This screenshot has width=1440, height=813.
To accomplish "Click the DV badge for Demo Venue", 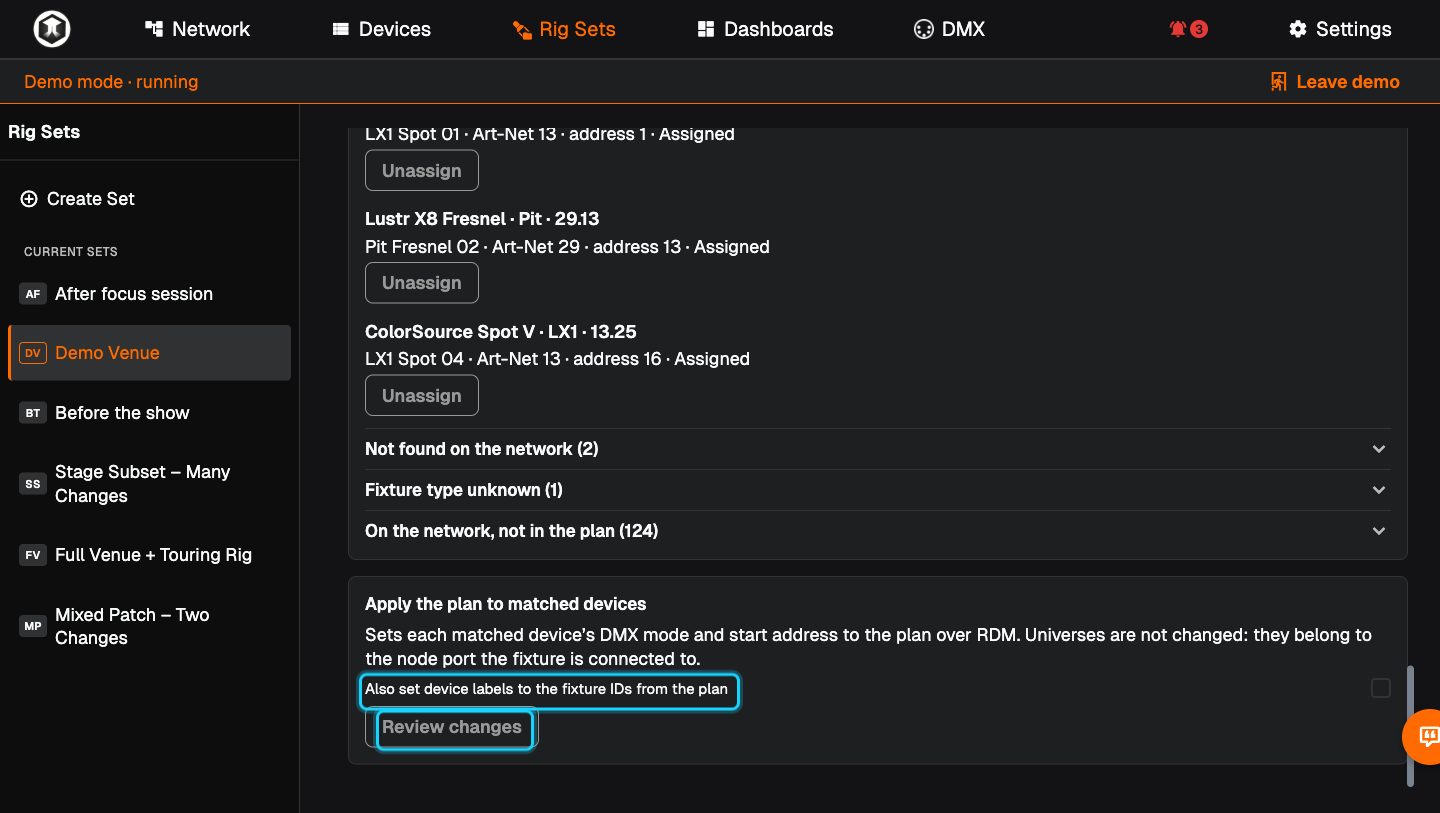I will (33, 353).
